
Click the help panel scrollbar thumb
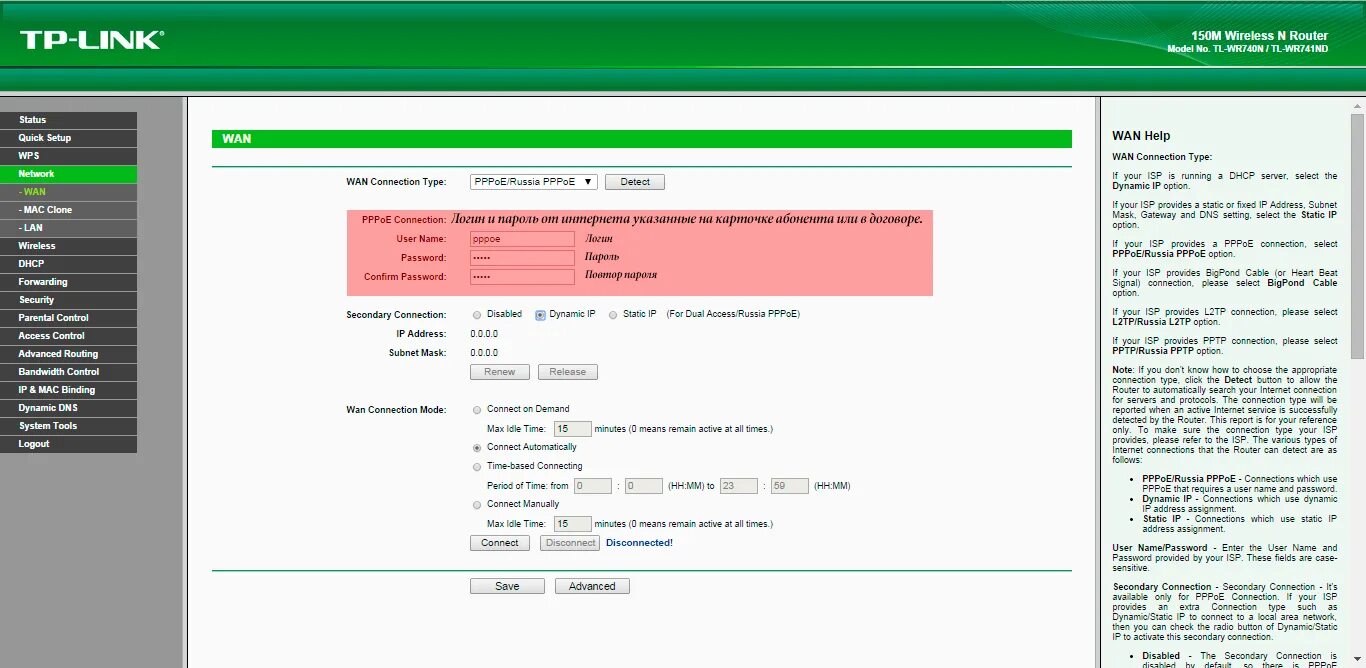coord(1357,235)
